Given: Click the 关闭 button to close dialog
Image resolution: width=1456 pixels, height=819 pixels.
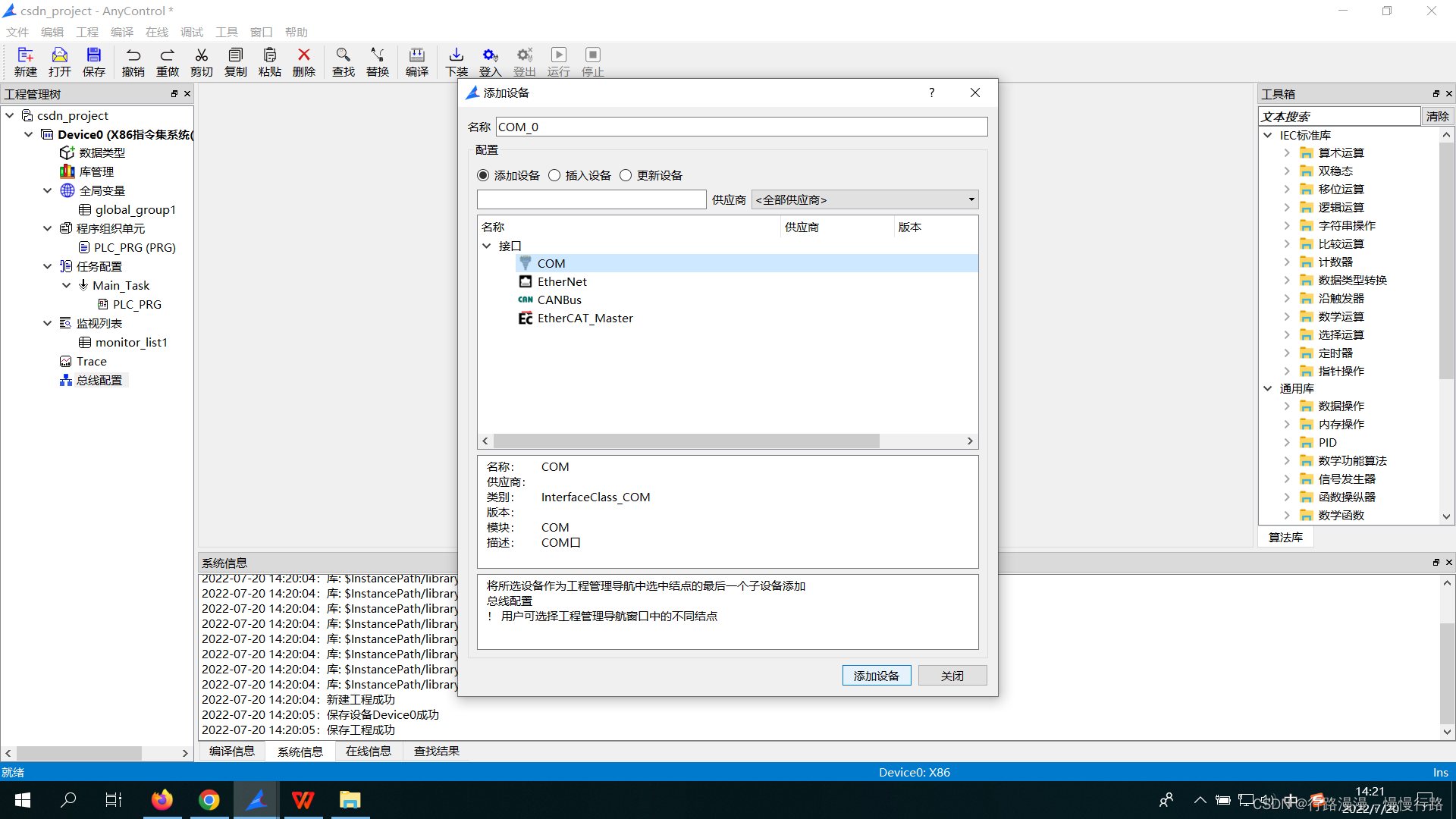Looking at the screenshot, I should pyautogui.click(x=952, y=675).
